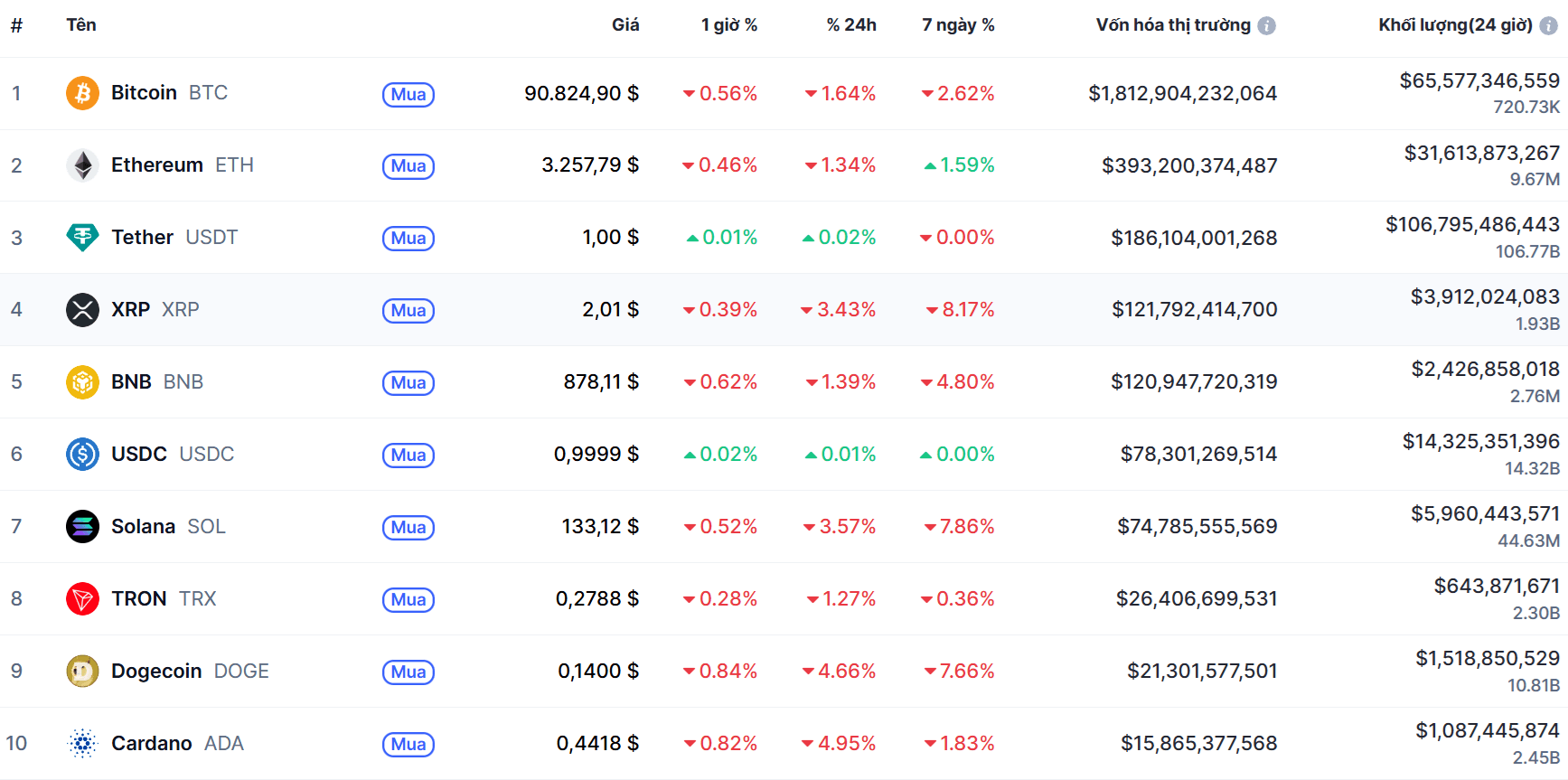Sort by % 24h column header

[x=851, y=25]
